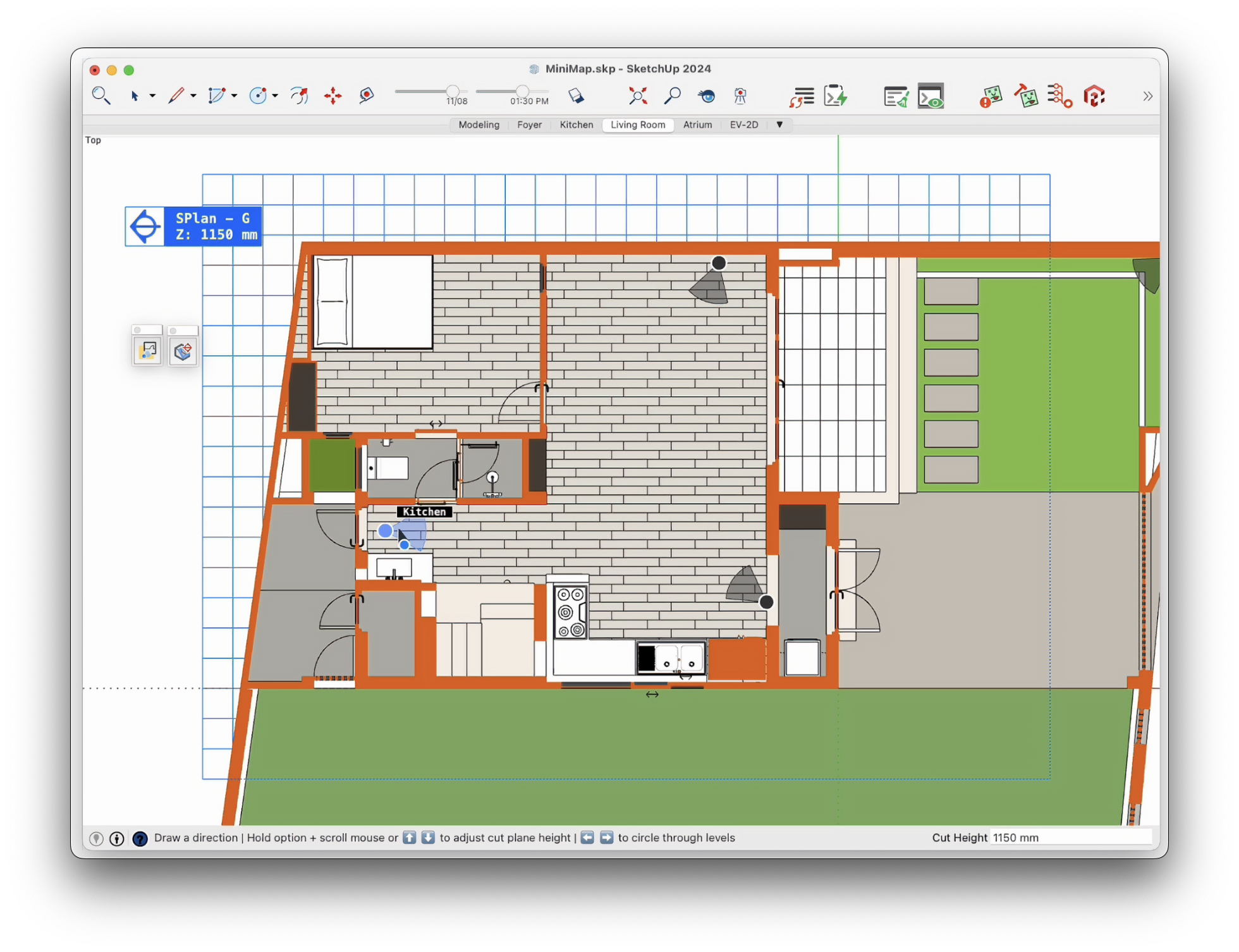Open the scene tabs overflow arrow
Viewport: 1239px width, 952px height.
coord(779,125)
